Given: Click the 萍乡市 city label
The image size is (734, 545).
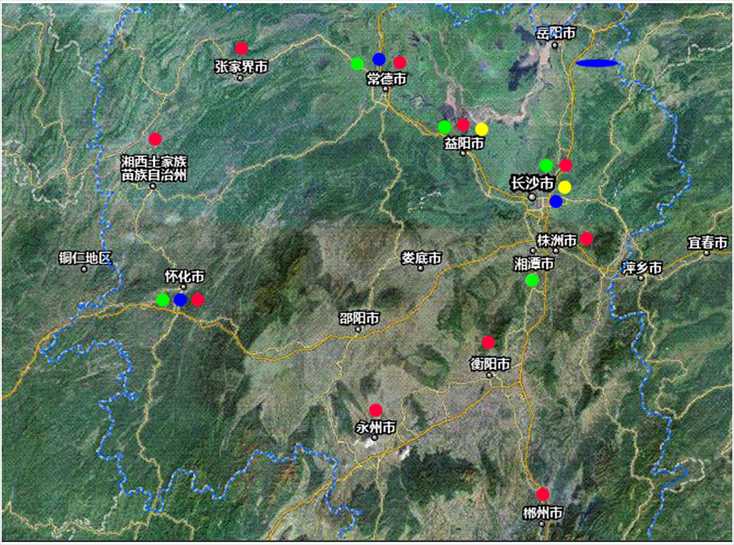Looking at the screenshot, I should point(642,268).
